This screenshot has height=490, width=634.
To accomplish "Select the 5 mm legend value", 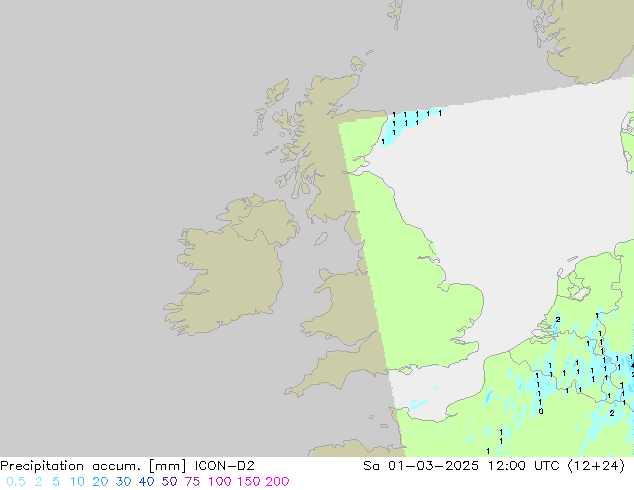I will (56, 482).
